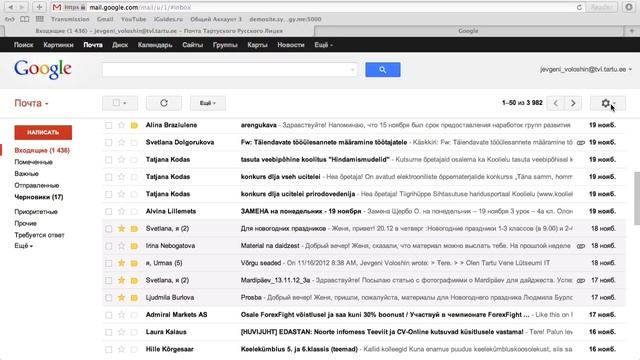Click the attachment icon on Irina Nebogatova message
This screenshot has width=640, height=360.
tap(580, 246)
